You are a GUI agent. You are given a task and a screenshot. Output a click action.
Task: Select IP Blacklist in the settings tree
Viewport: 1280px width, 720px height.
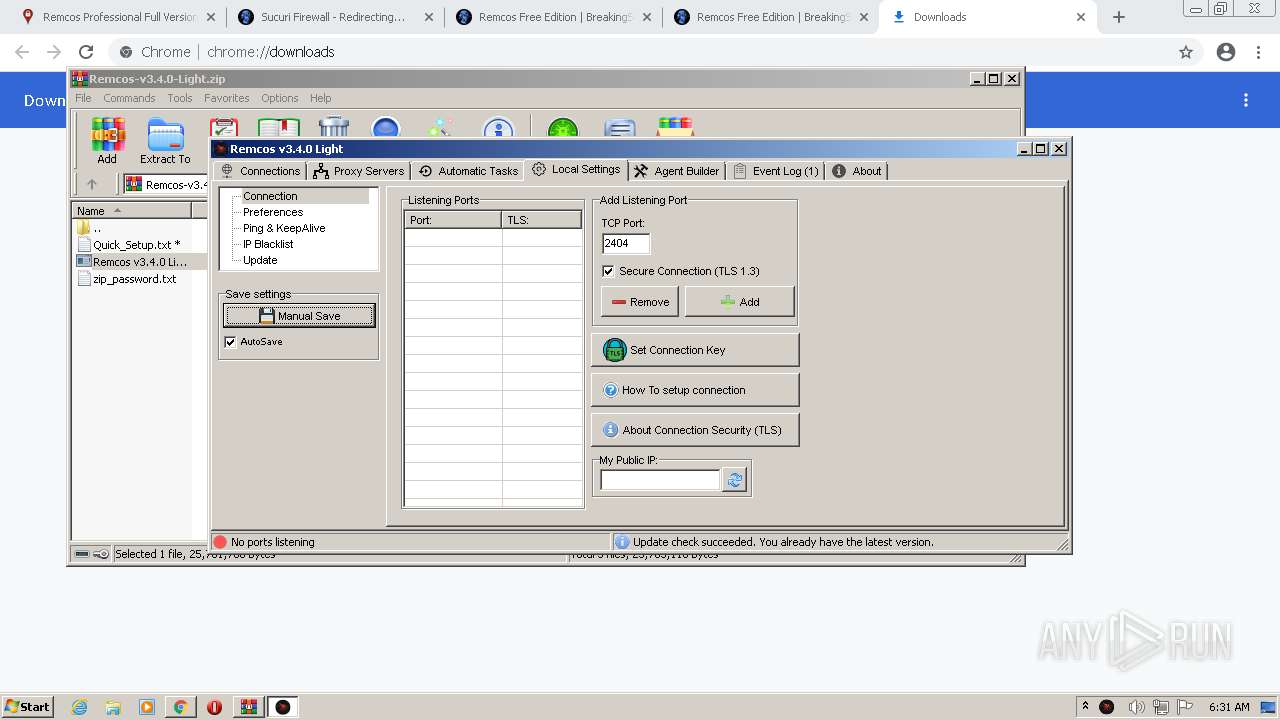coord(268,244)
